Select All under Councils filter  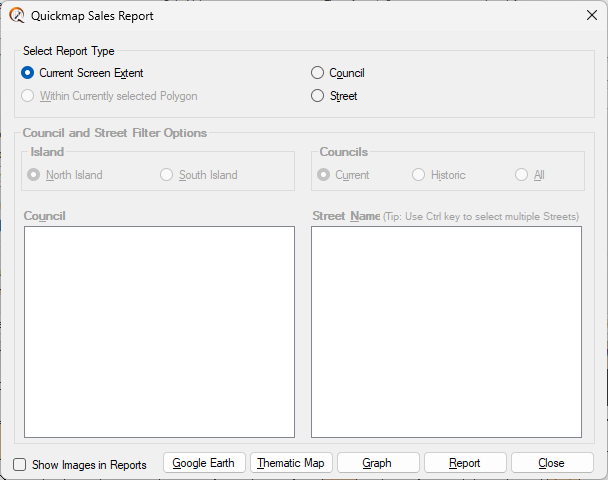pos(522,175)
